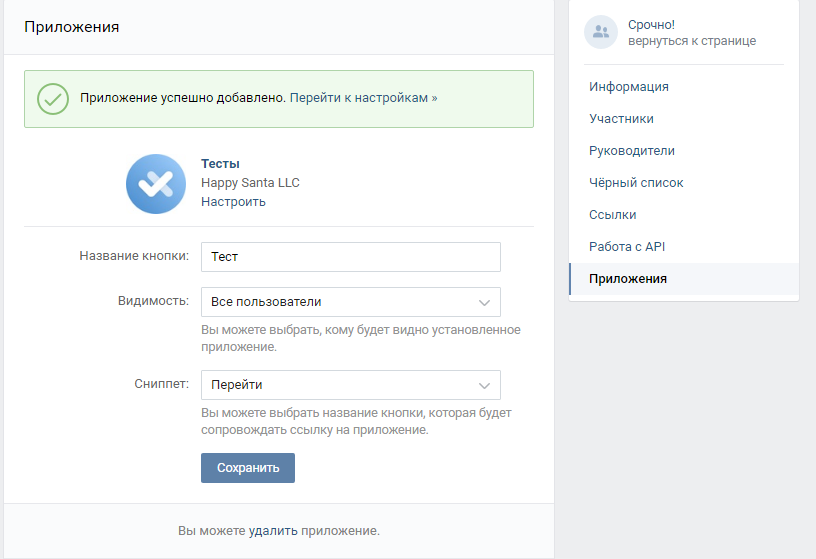
Task: Open the Работа с API section
Action: click(x=627, y=247)
